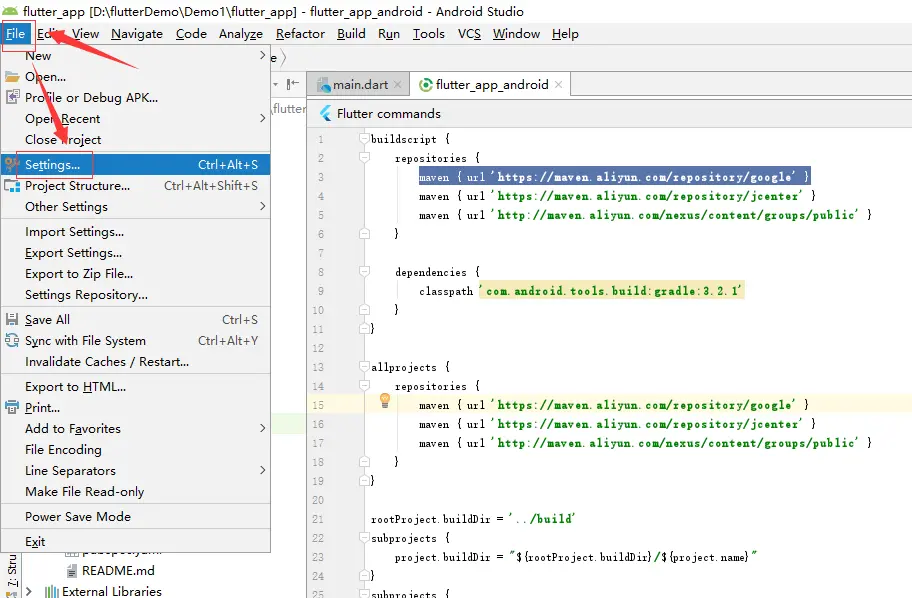The width and height of the screenshot is (912, 598).
Task: Click the External Libraries icon
Action: [x=52, y=592]
